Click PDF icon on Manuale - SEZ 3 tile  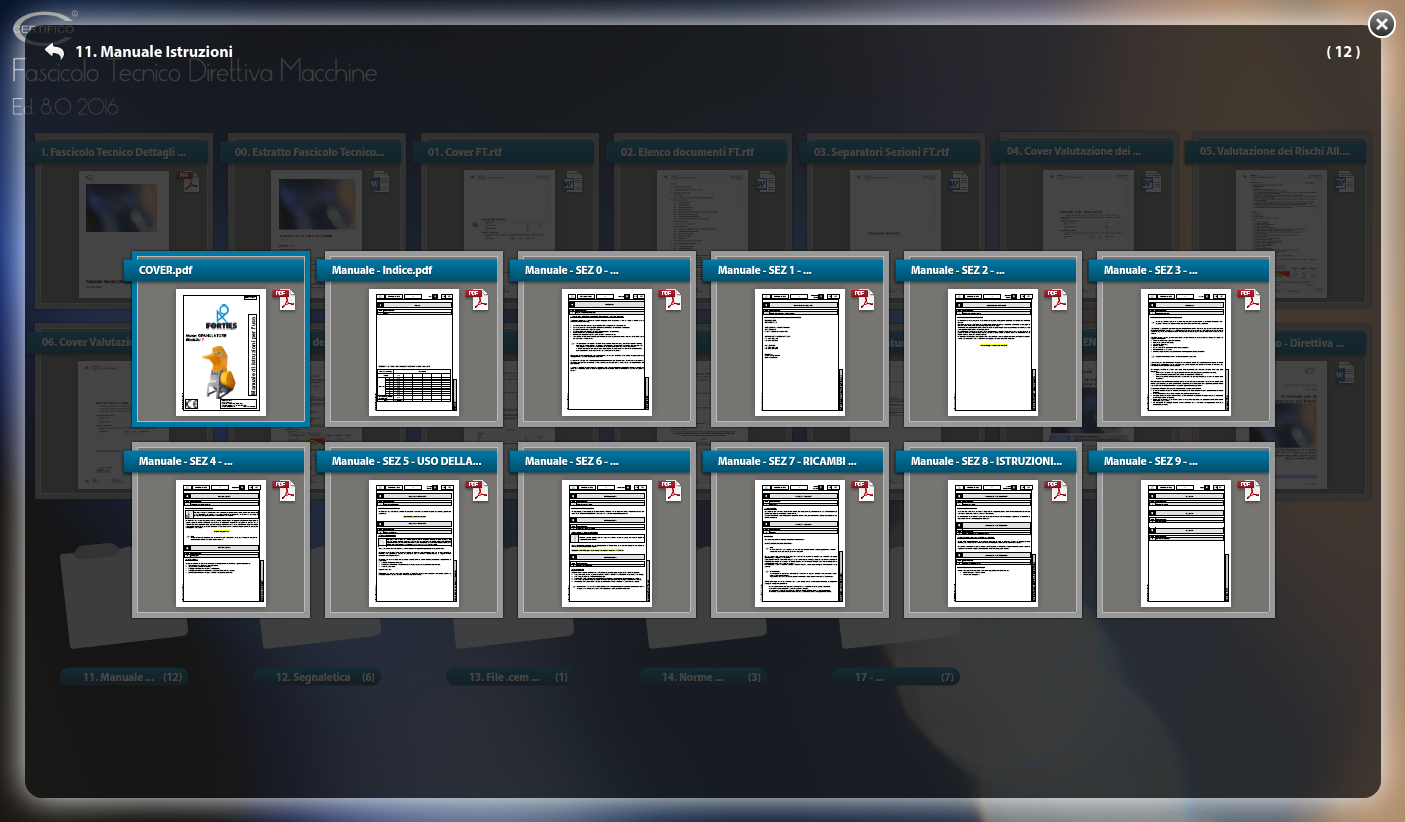[x=1251, y=300]
